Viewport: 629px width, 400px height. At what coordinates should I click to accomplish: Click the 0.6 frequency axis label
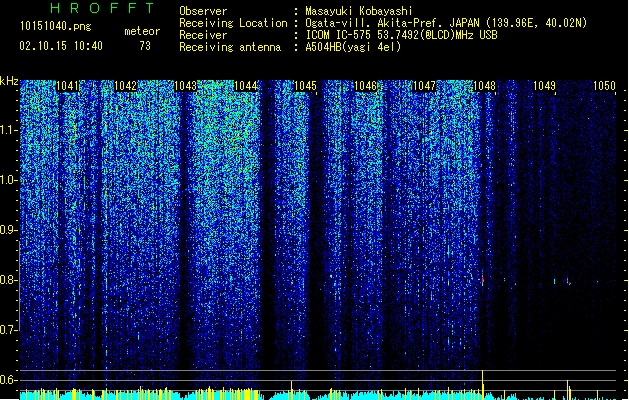8,380
